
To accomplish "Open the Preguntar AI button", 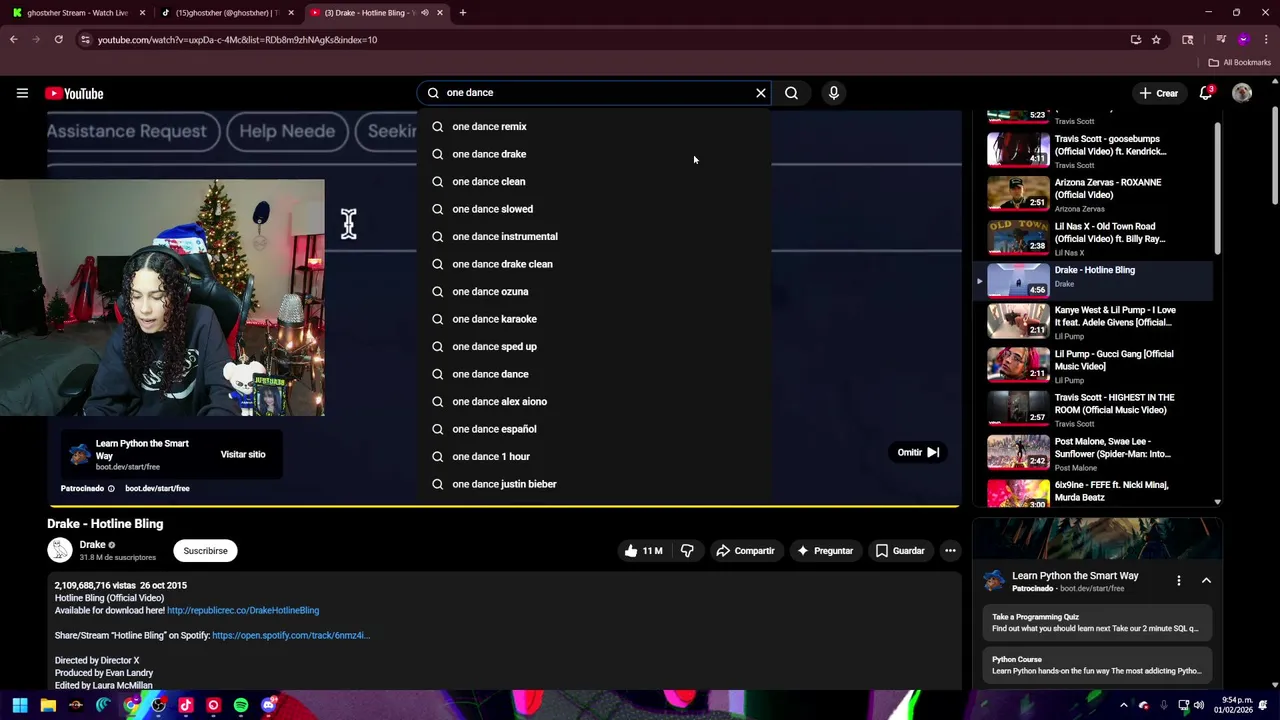I will click(825, 551).
